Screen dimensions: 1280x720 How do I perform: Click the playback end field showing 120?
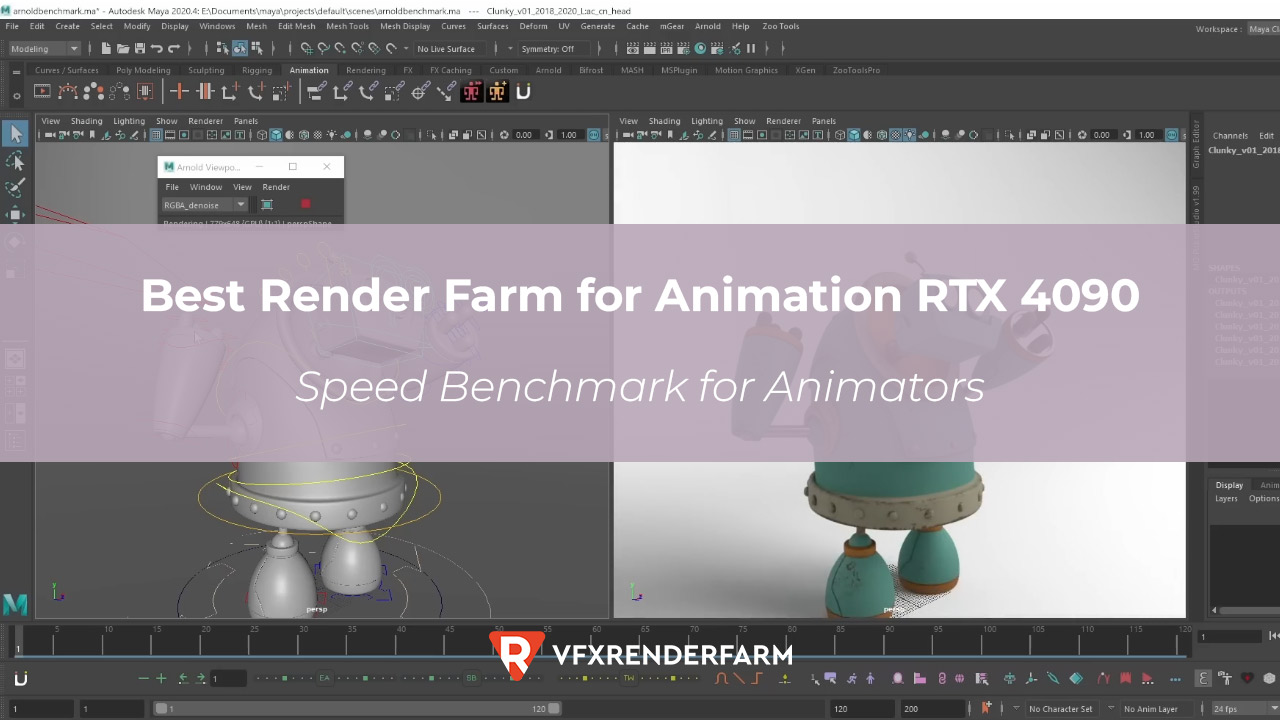[x=861, y=709]
